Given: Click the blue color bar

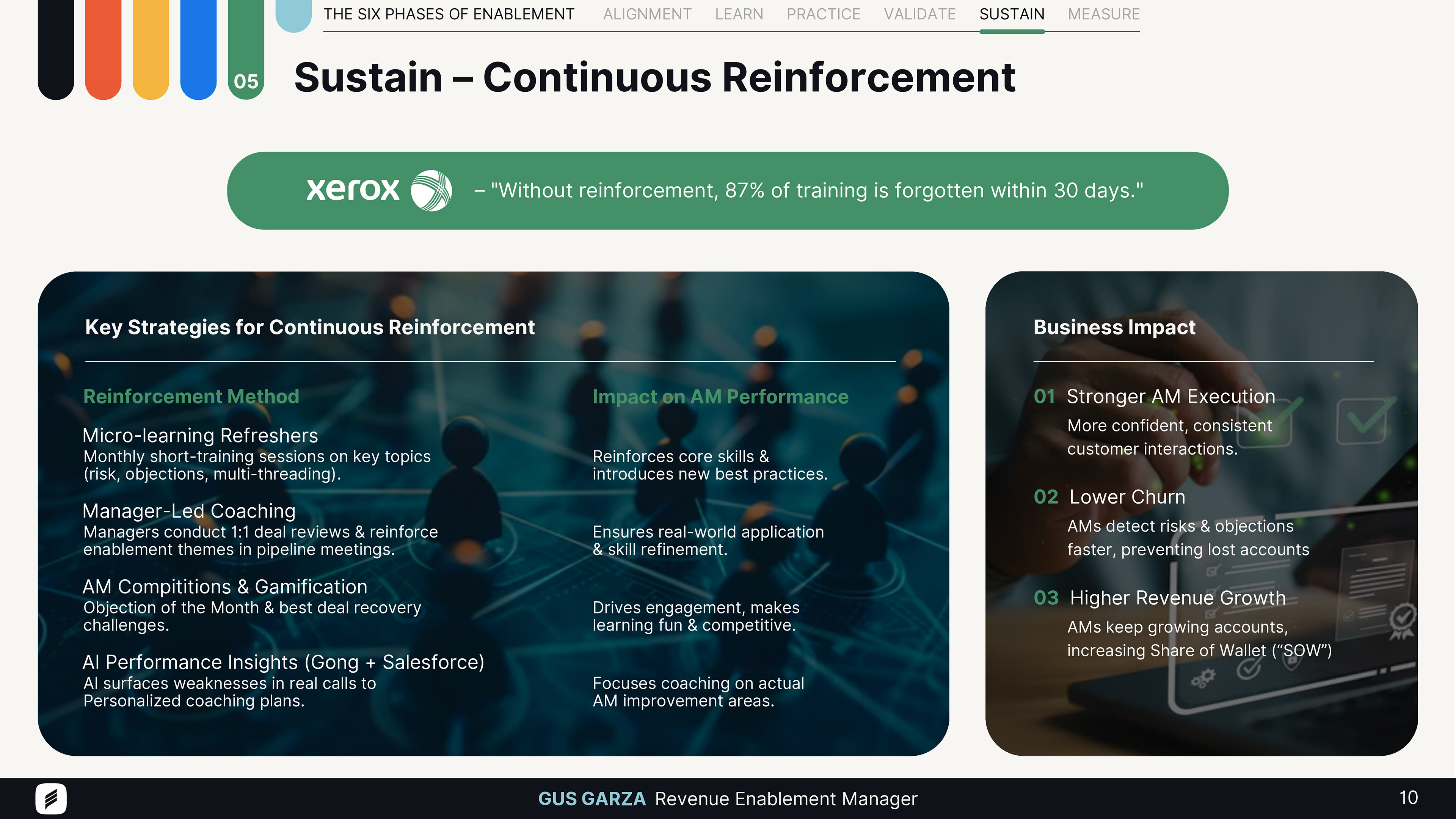Looking at the screenshot, I should (x=198, y=50).
